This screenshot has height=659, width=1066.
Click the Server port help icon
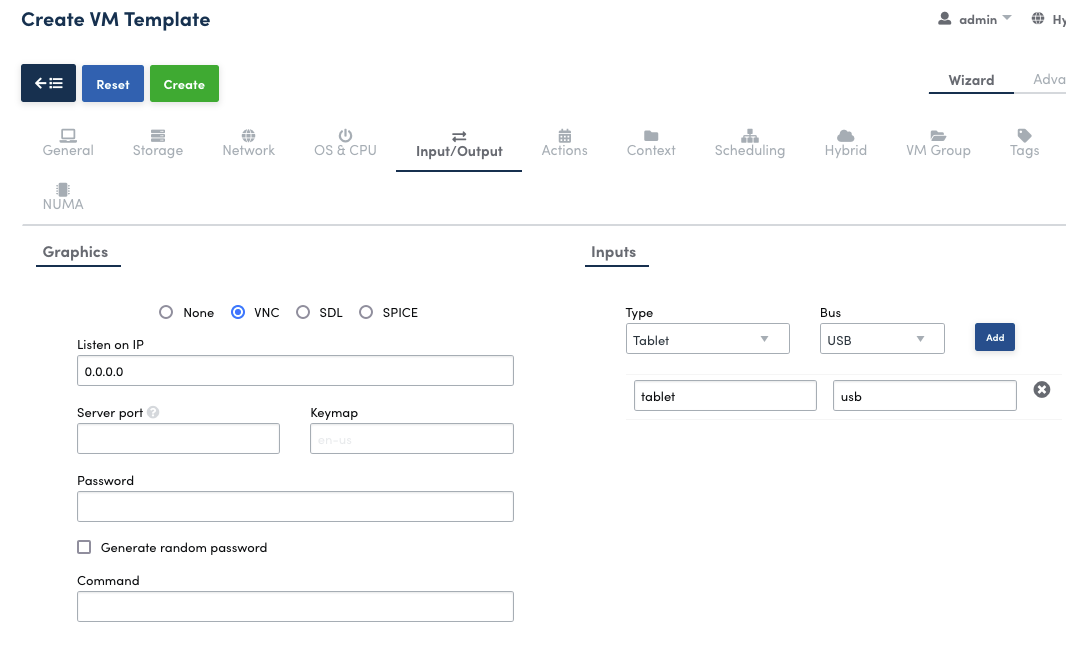(x=153, y=413)
